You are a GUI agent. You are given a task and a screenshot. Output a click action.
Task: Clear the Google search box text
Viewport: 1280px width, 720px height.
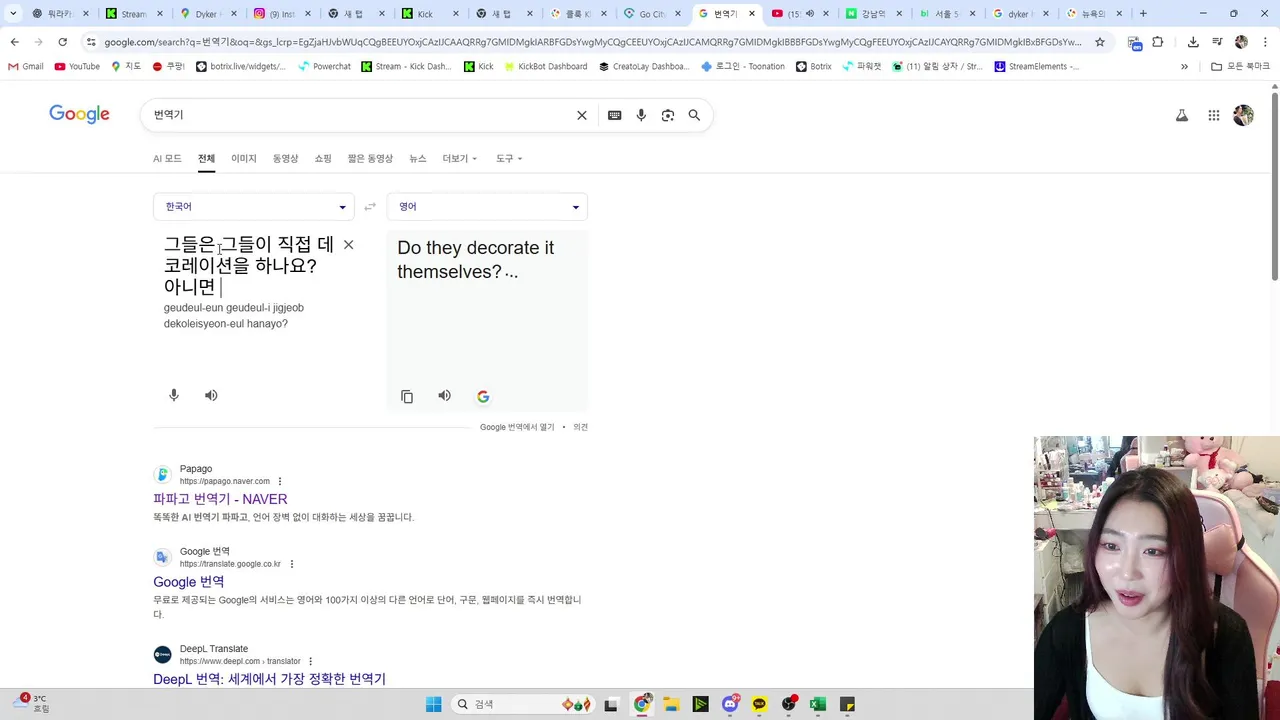point(582,115)
